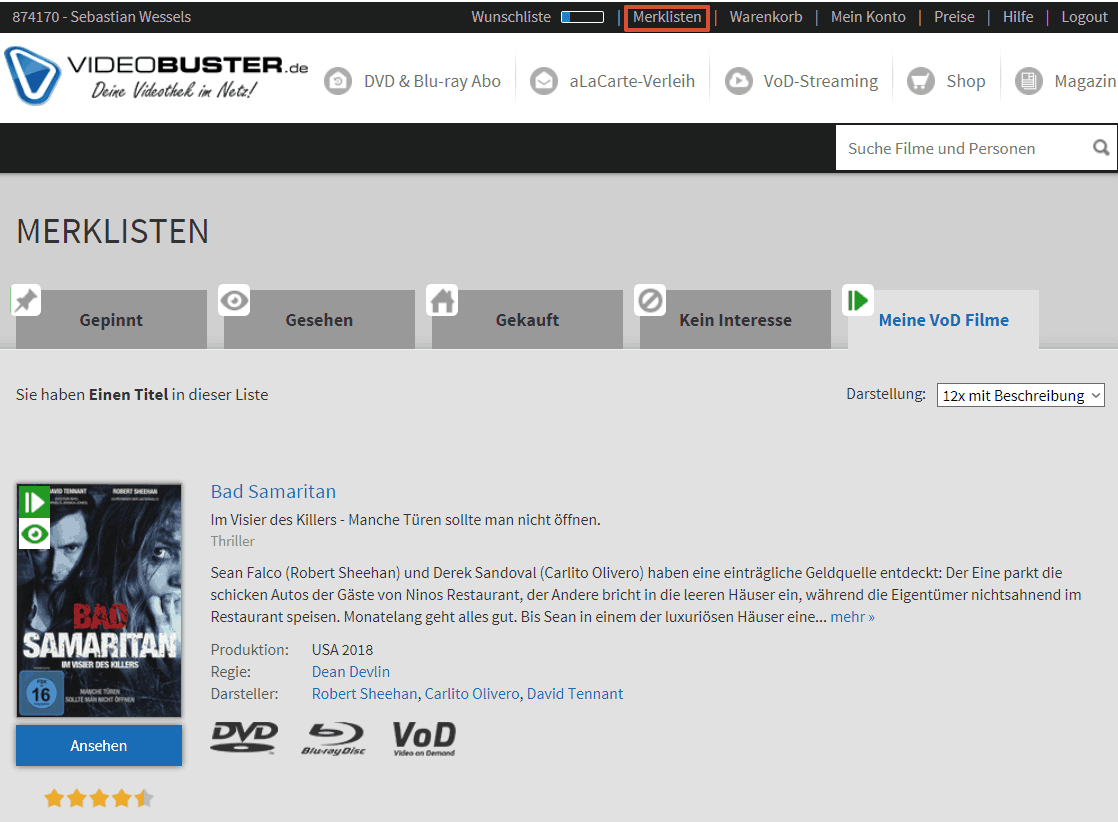Open the Darstellung dropdown

(1020, 395)
